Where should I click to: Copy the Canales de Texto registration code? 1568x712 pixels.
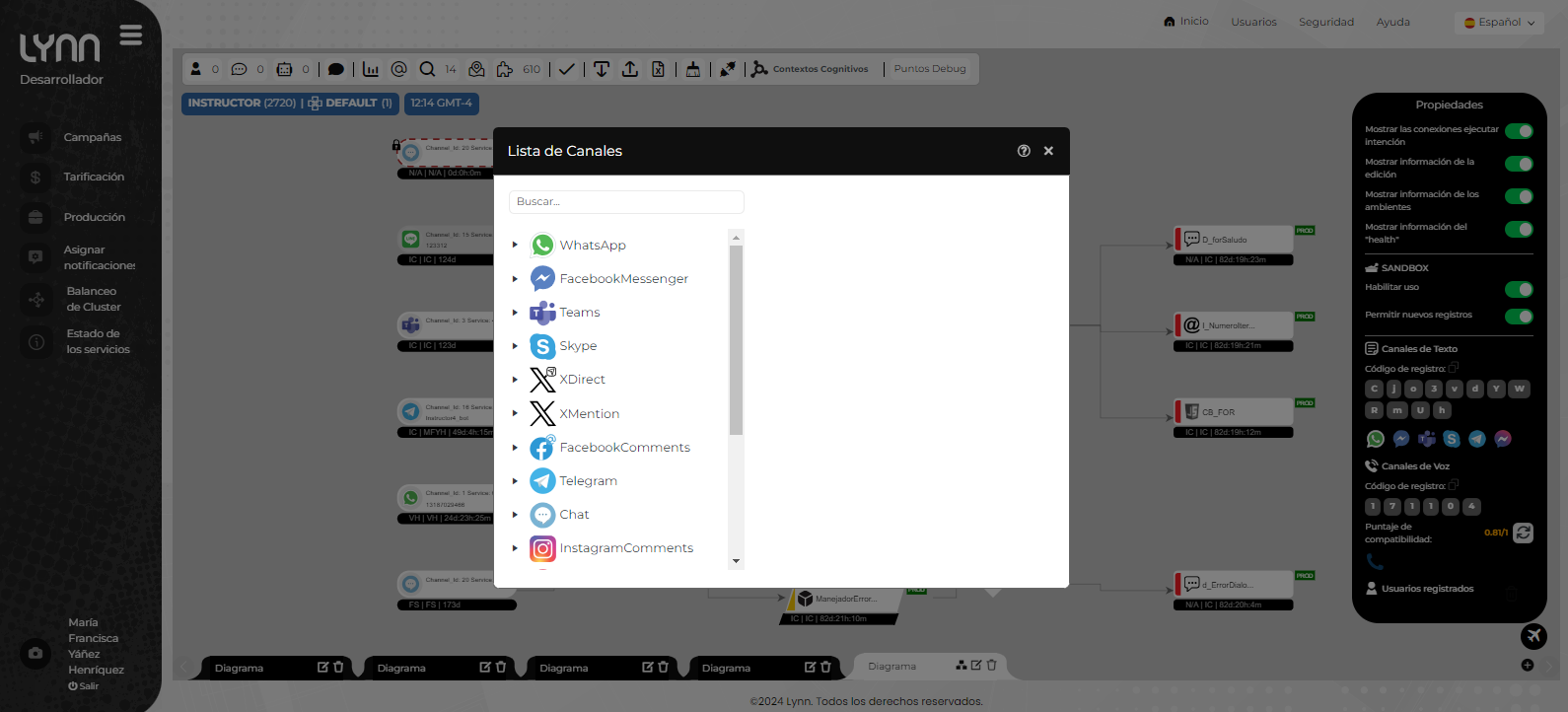[x=1454, y=368]
